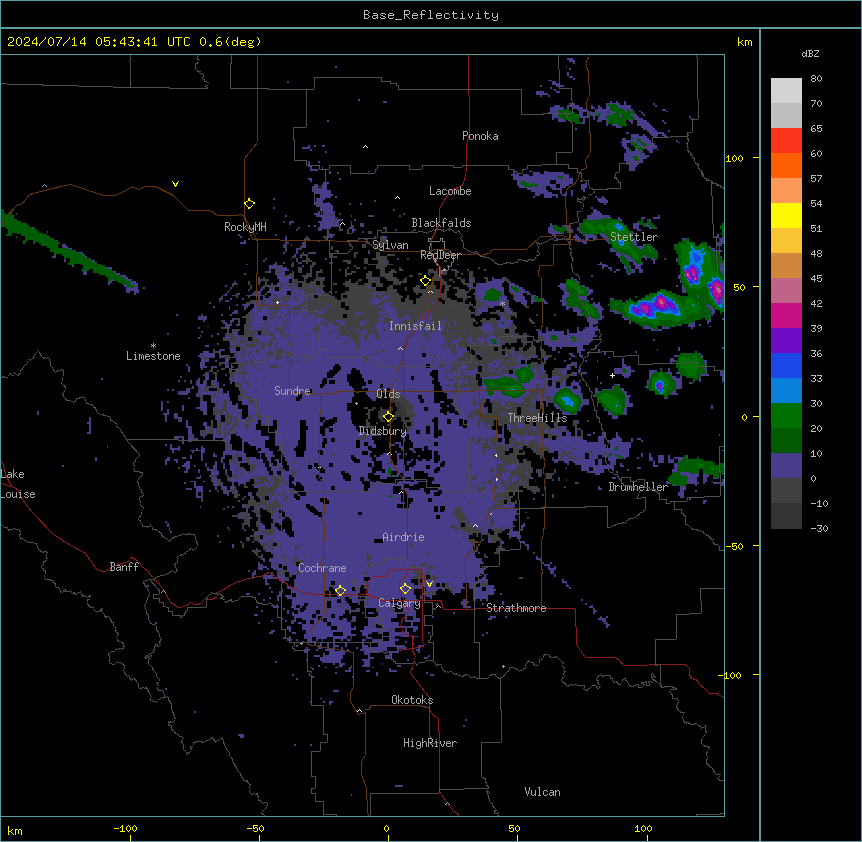Screen dimensions: 862x842
Task: Pick the orange 57-60 dBZ legend swatch
Action: [x=786, y=166]
